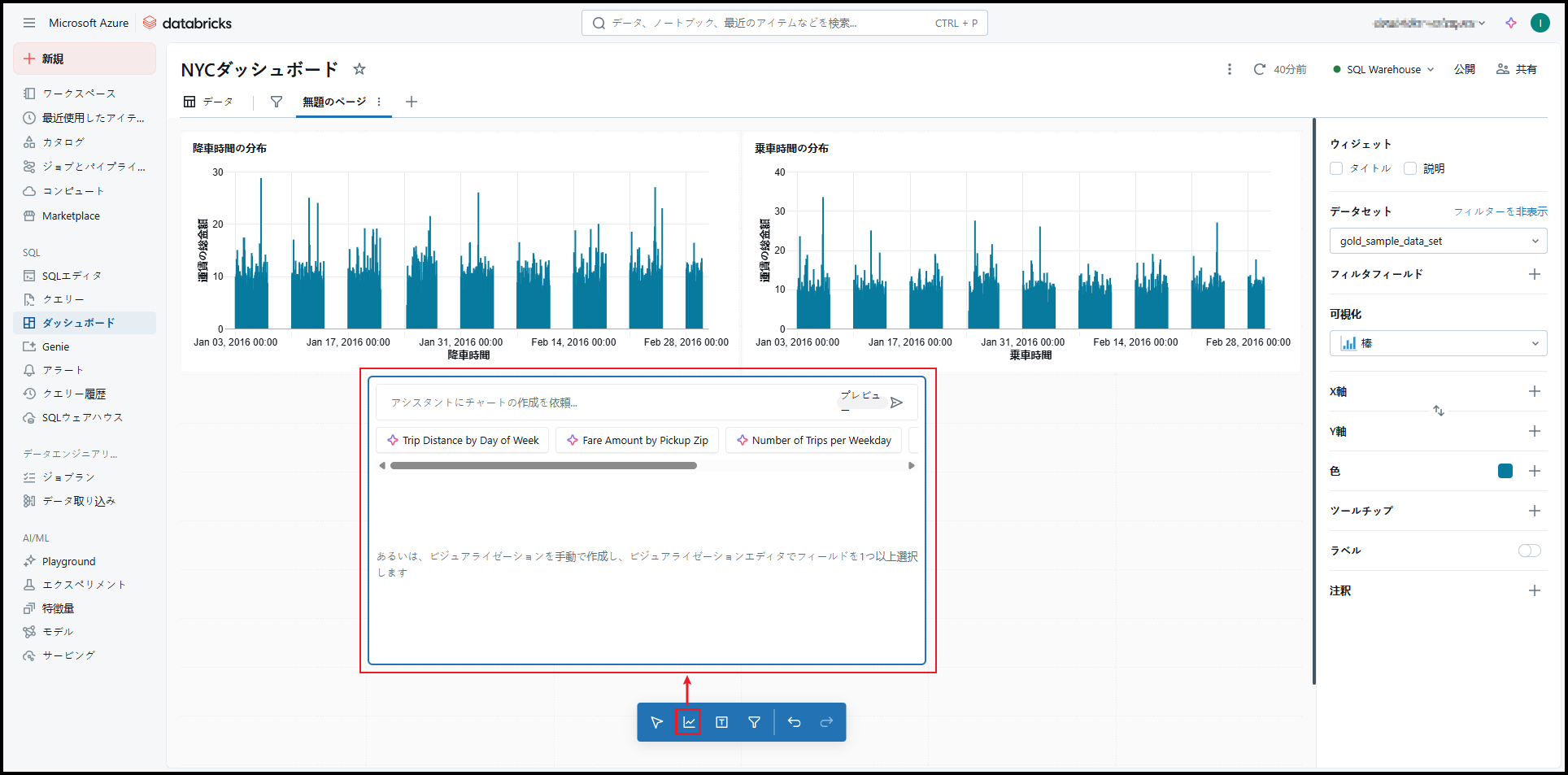Open the gold_sample_data_set dataset dropdown

pos(1438,241)
